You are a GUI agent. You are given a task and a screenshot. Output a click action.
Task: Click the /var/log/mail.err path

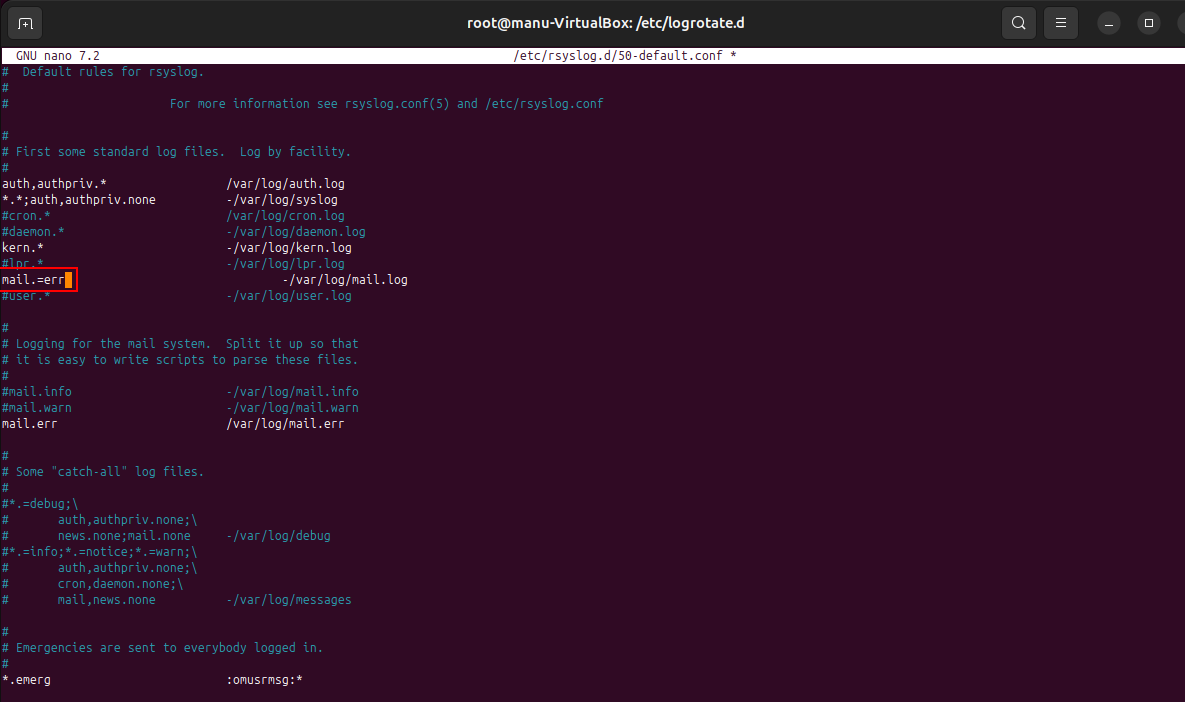285,424
